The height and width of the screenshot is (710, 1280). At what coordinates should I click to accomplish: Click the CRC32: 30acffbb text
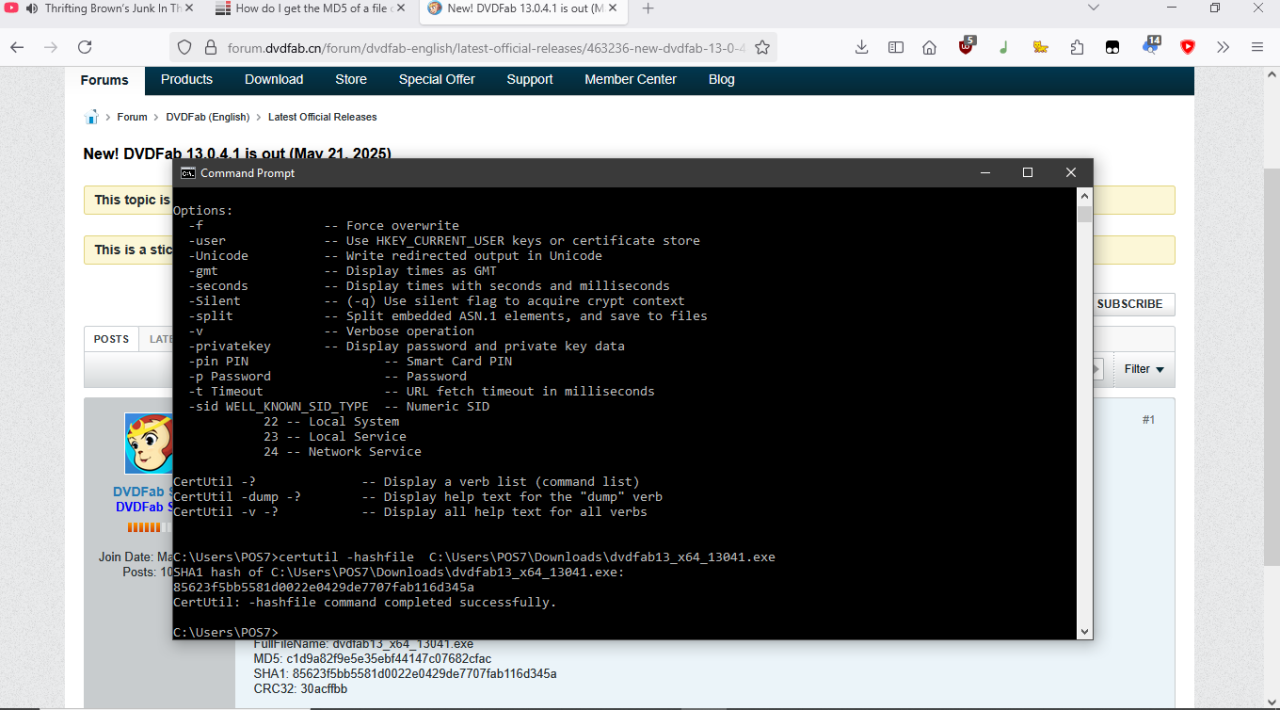301,689
